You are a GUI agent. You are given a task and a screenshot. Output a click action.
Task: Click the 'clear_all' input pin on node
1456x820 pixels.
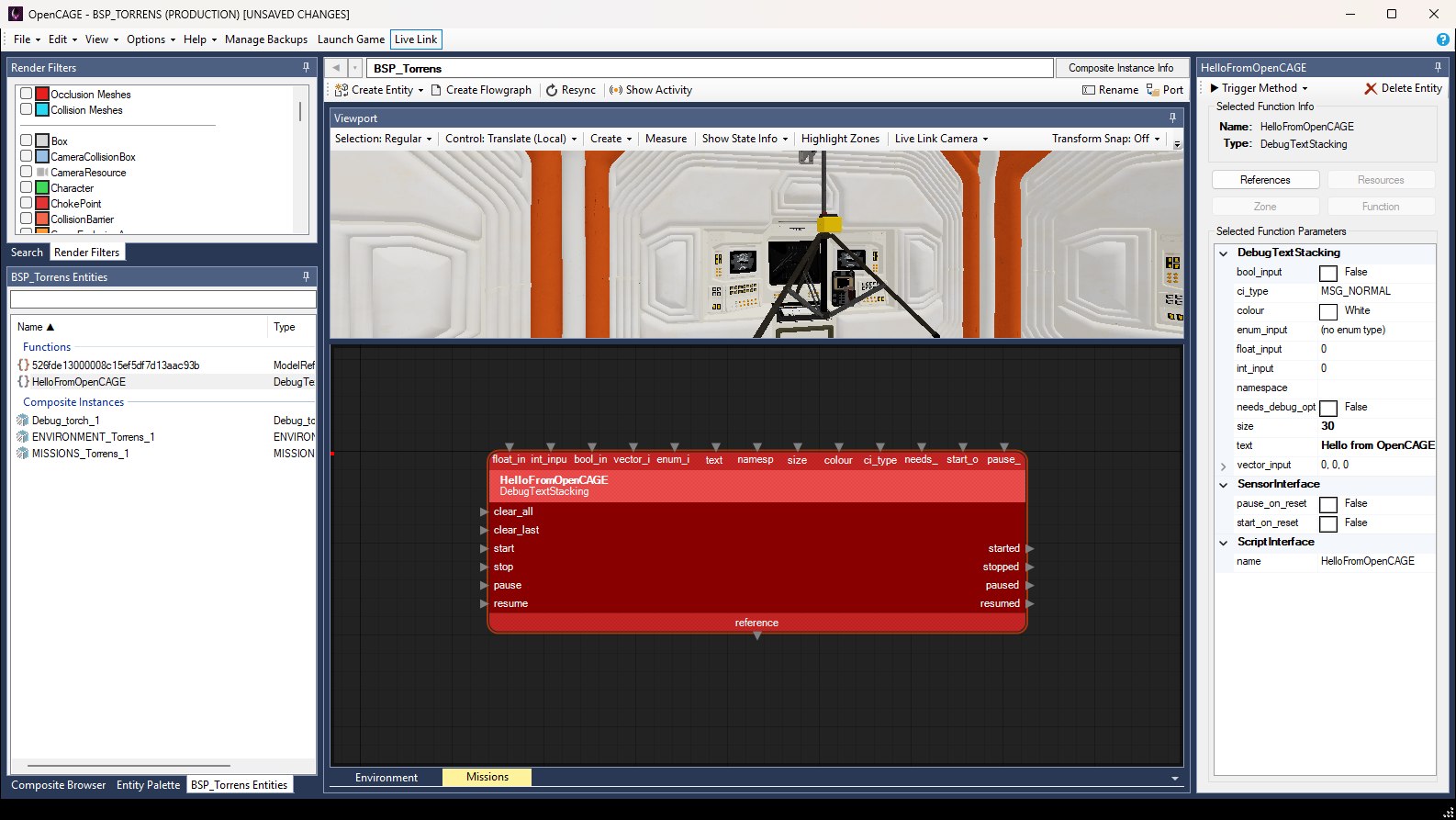tap(484, 511)
